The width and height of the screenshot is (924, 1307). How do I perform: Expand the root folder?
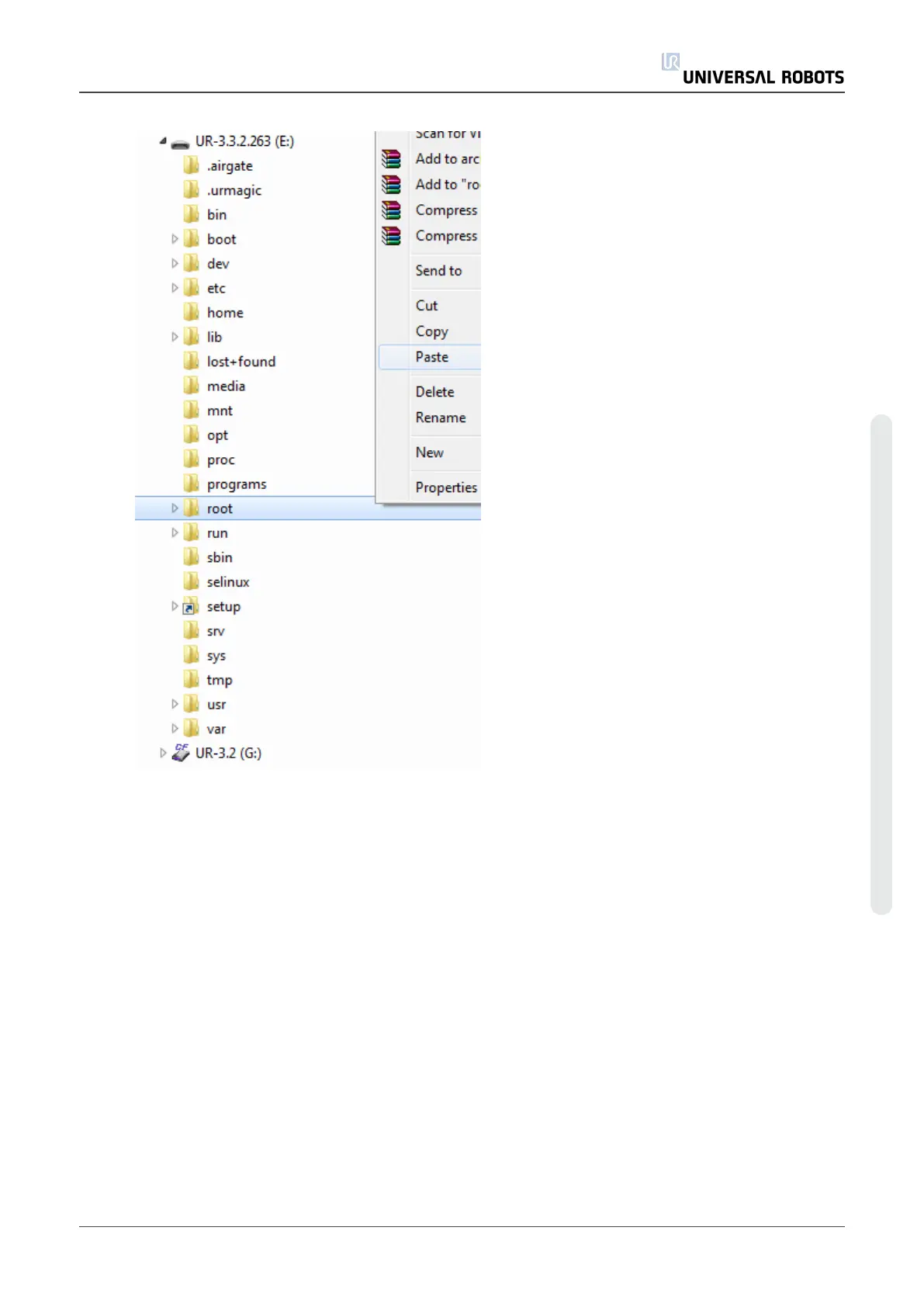point(175,508)
